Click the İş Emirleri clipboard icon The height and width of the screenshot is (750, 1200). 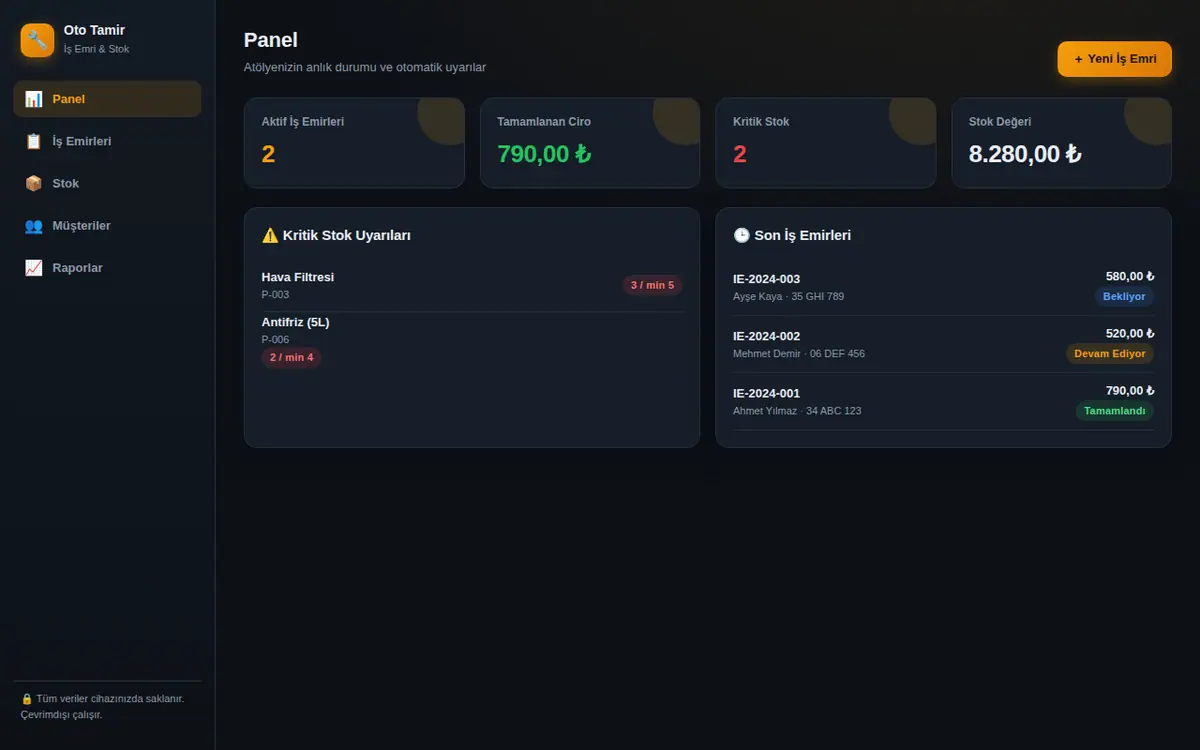tap(34, 141)
